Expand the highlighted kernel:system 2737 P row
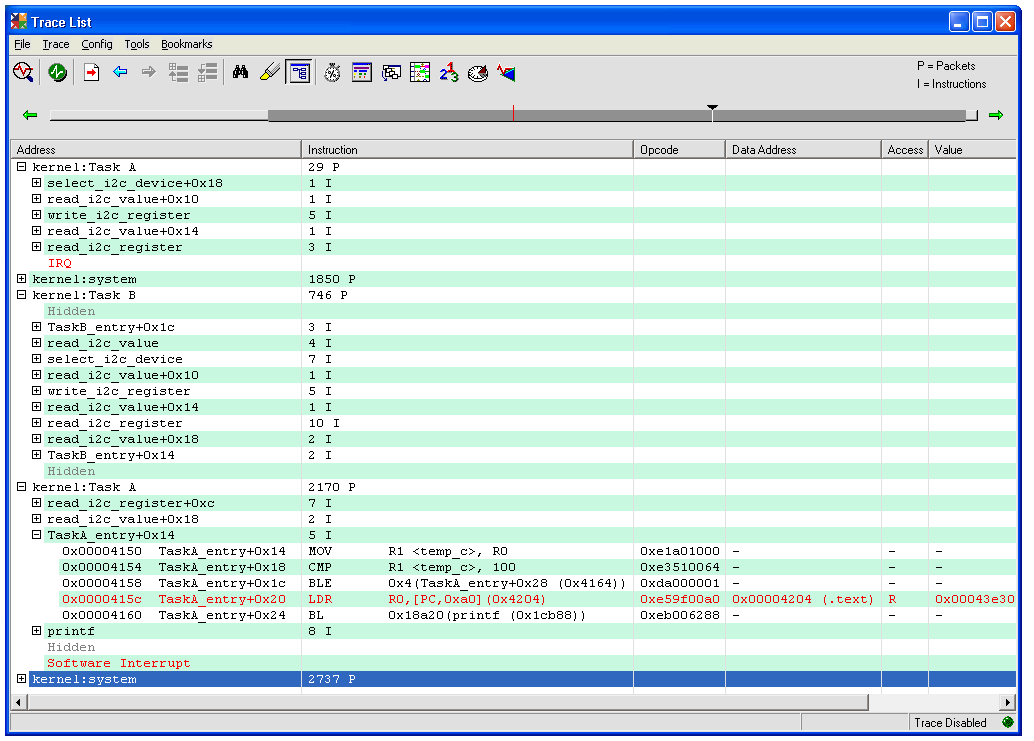The image size is (1034, 741). pos(22,679)
